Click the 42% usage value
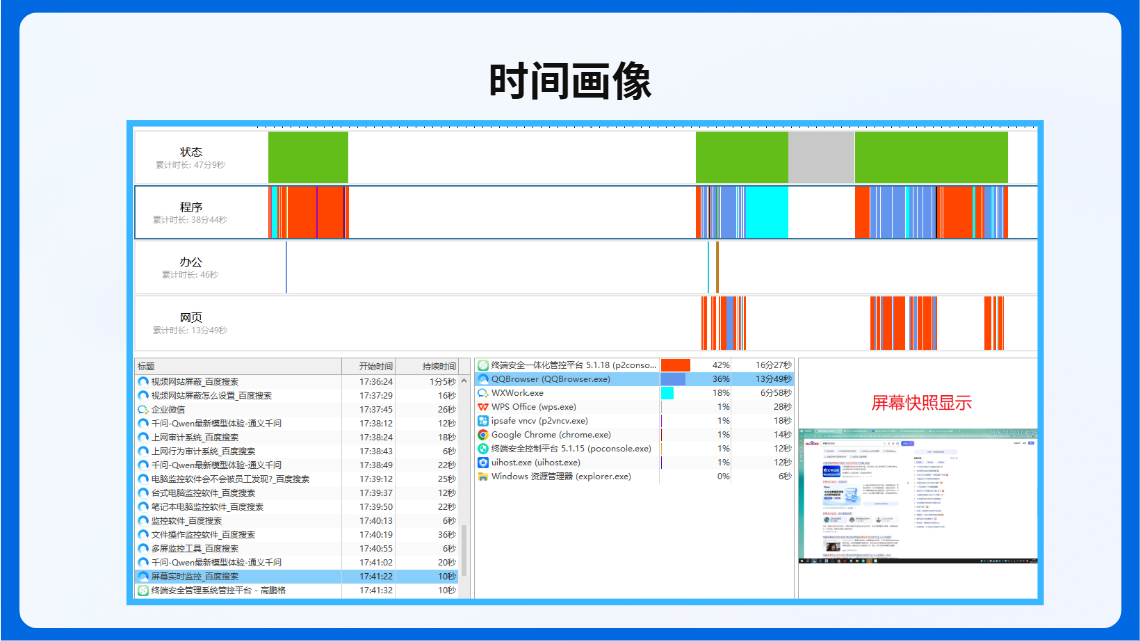The image size is (1140, 641). coord(720,365)
